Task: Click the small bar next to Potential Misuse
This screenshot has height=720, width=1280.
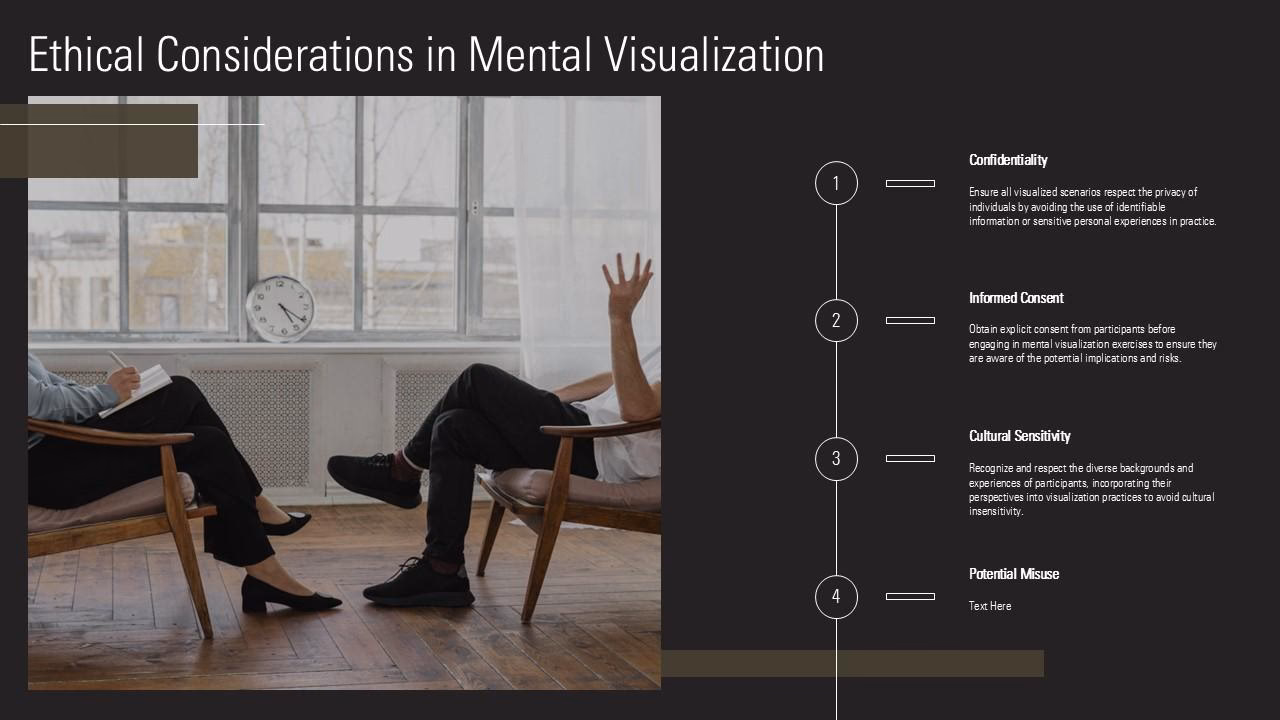Action: click(910, 597)
